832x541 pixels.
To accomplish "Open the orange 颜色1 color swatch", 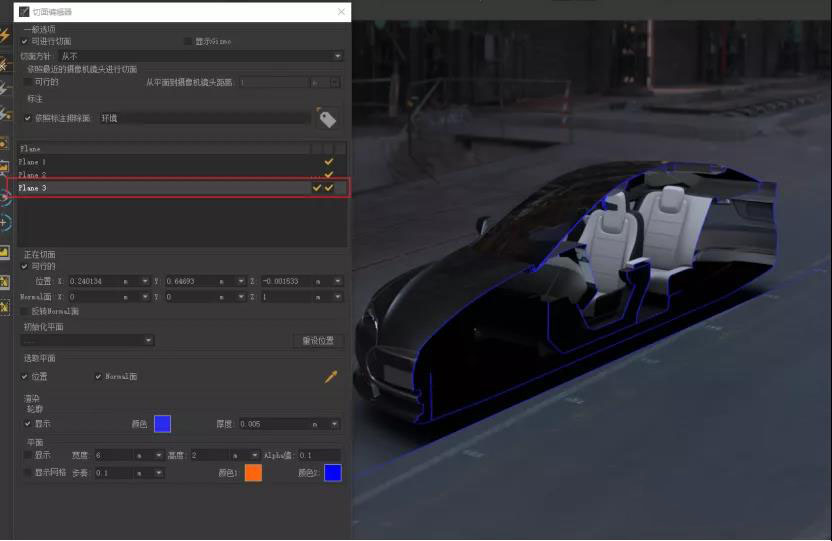I will (253, 473).
